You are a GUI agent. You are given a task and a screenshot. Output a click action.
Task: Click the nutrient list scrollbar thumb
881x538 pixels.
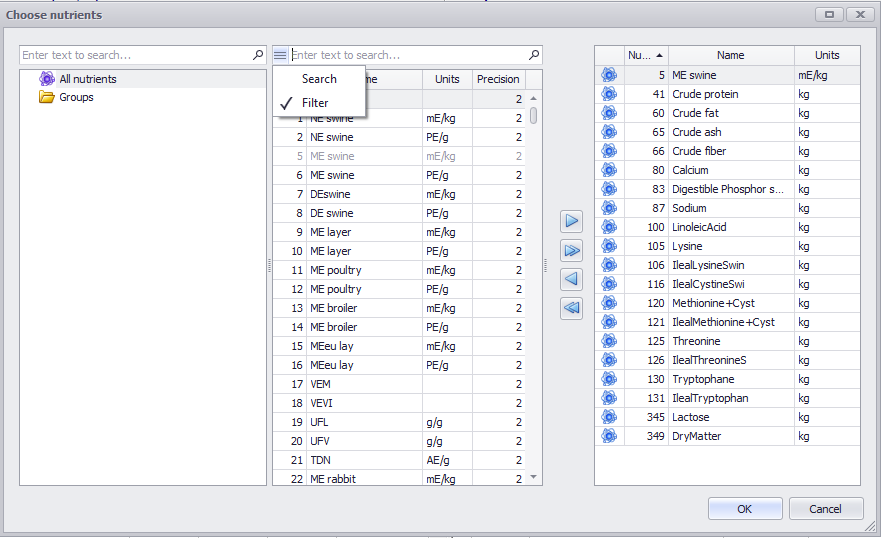(x=534, y=116)
